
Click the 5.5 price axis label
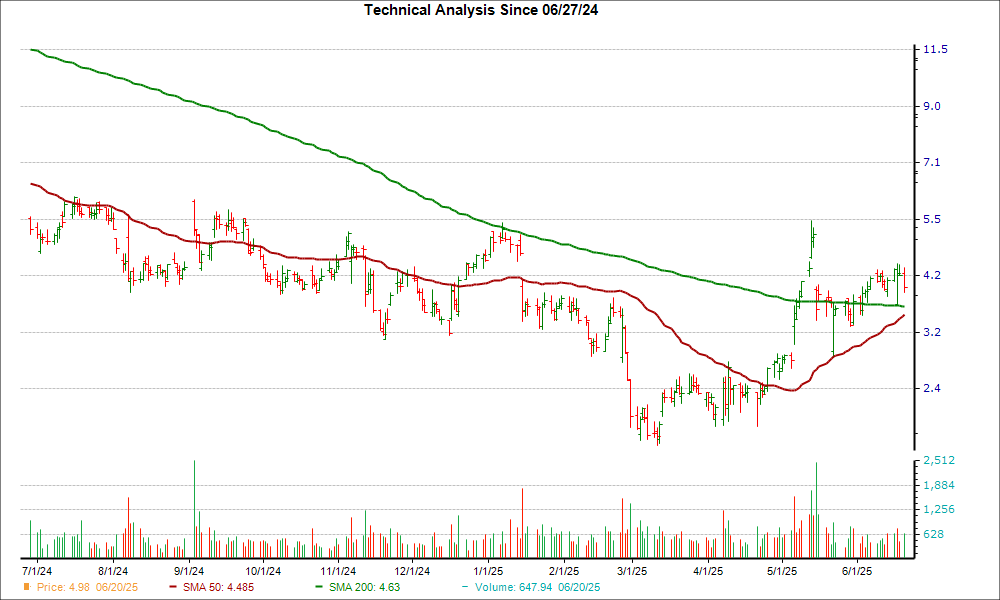932,219
